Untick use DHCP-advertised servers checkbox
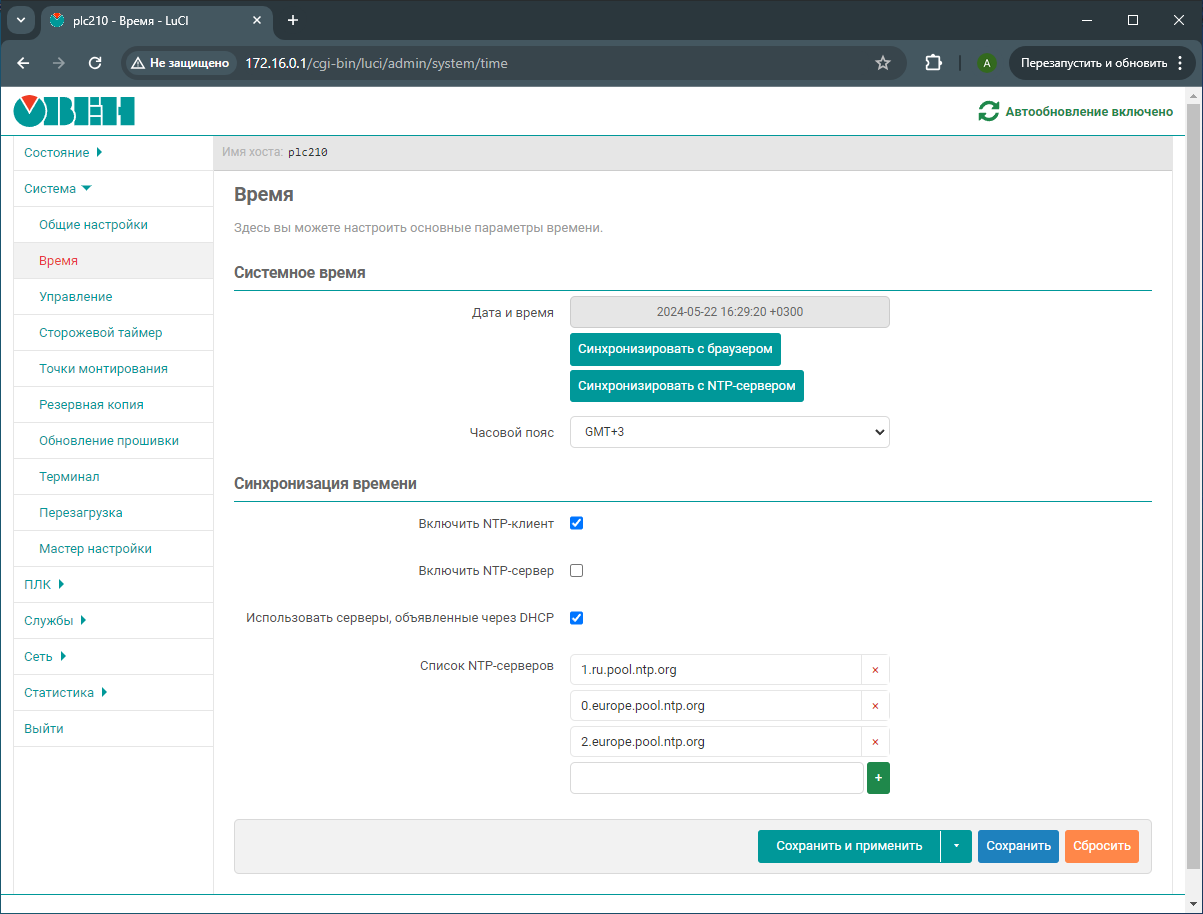Image resolution: width=1203 pixels, height=914 pixels. [x=576, y=618]
